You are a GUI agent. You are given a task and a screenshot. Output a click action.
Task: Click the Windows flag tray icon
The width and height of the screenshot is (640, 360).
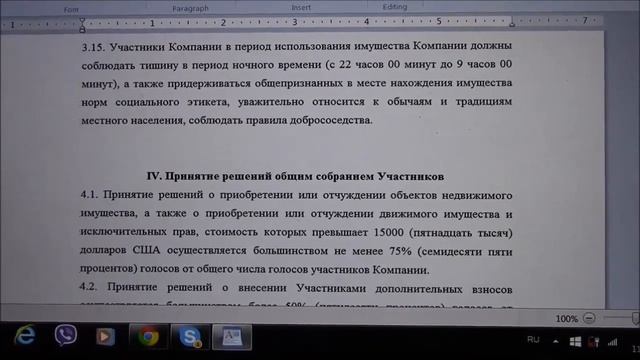(x=575, y=342)
